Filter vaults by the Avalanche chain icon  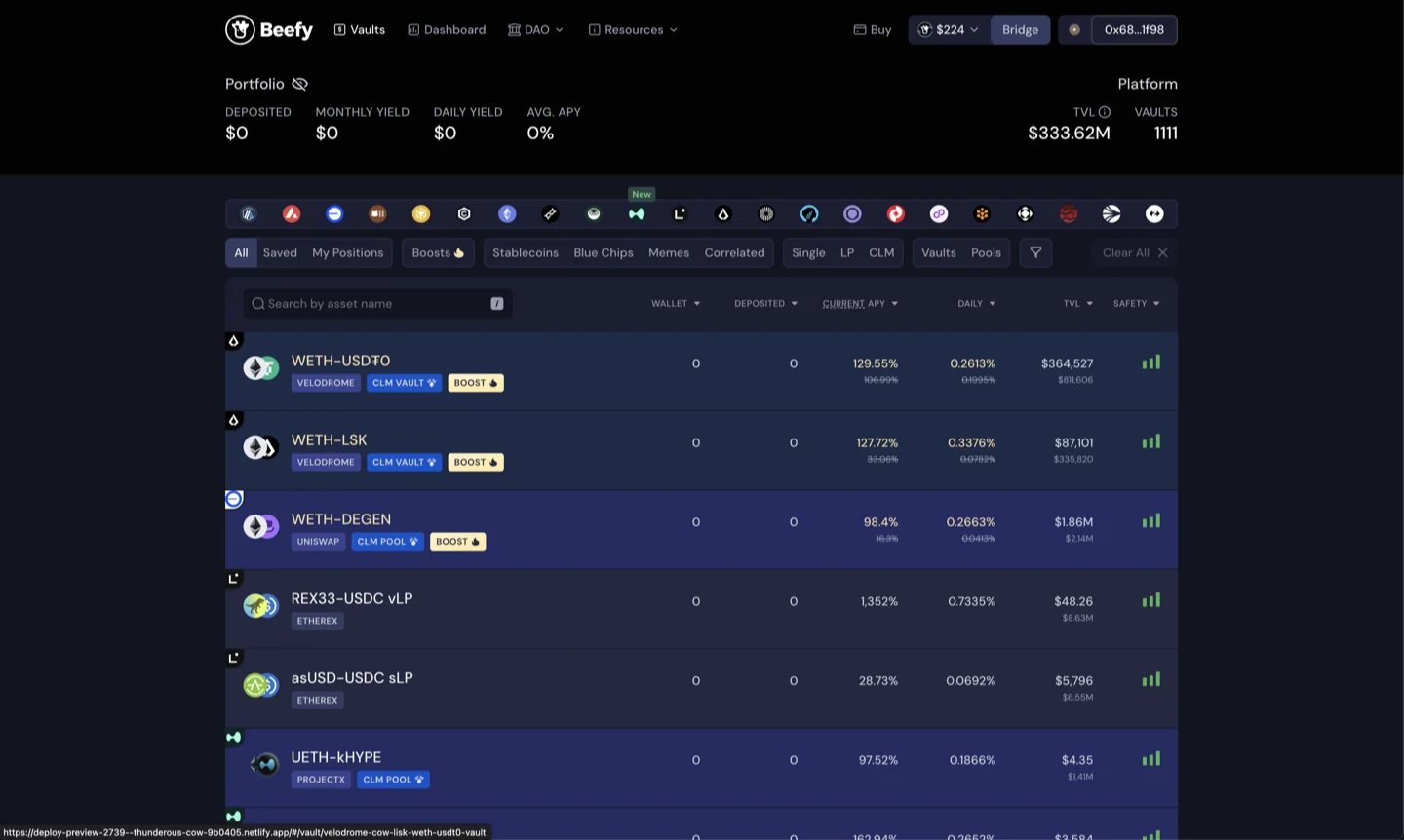(x=292, y=214)
